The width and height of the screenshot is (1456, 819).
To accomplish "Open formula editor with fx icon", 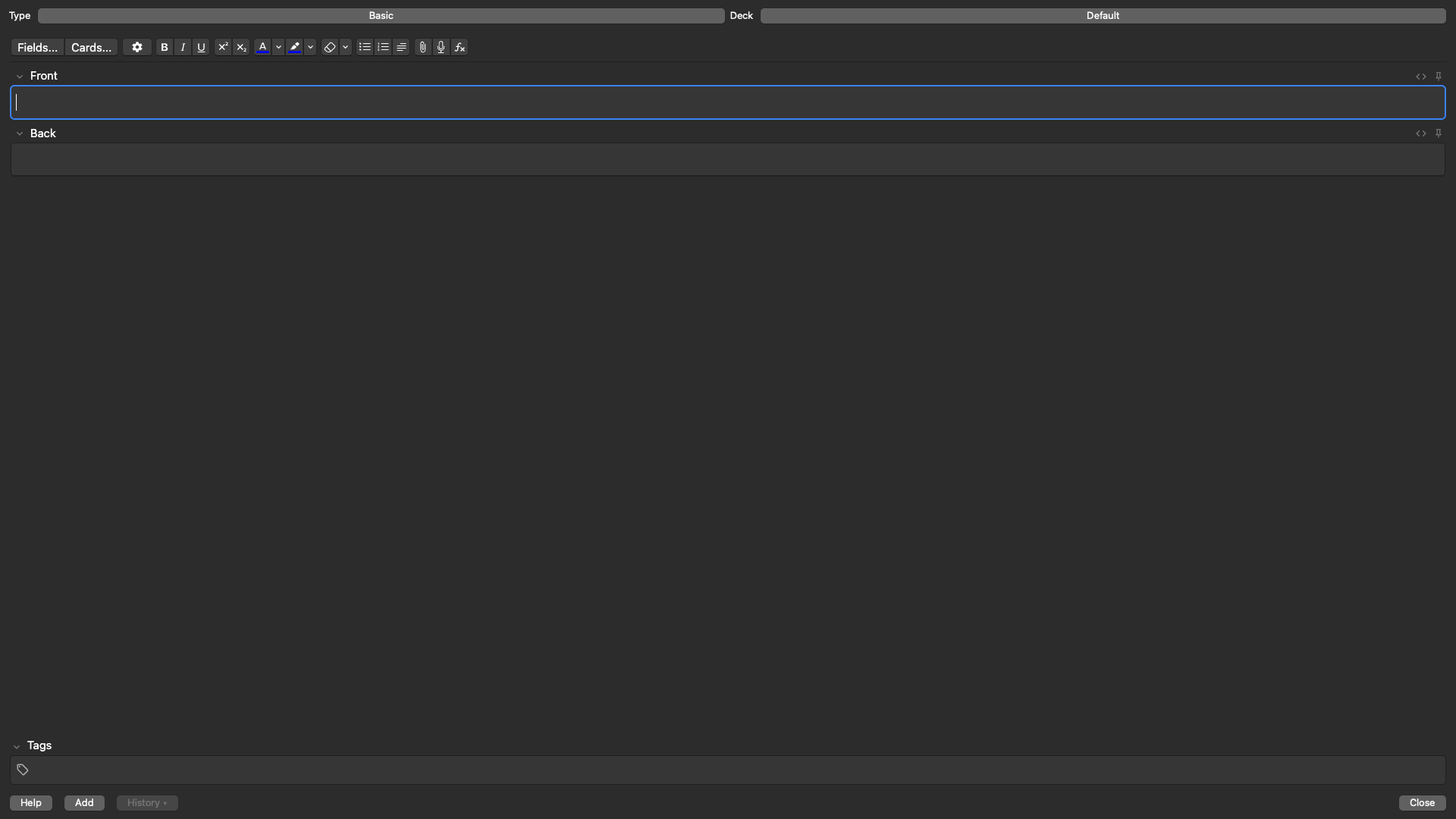I will click(459, 47).
